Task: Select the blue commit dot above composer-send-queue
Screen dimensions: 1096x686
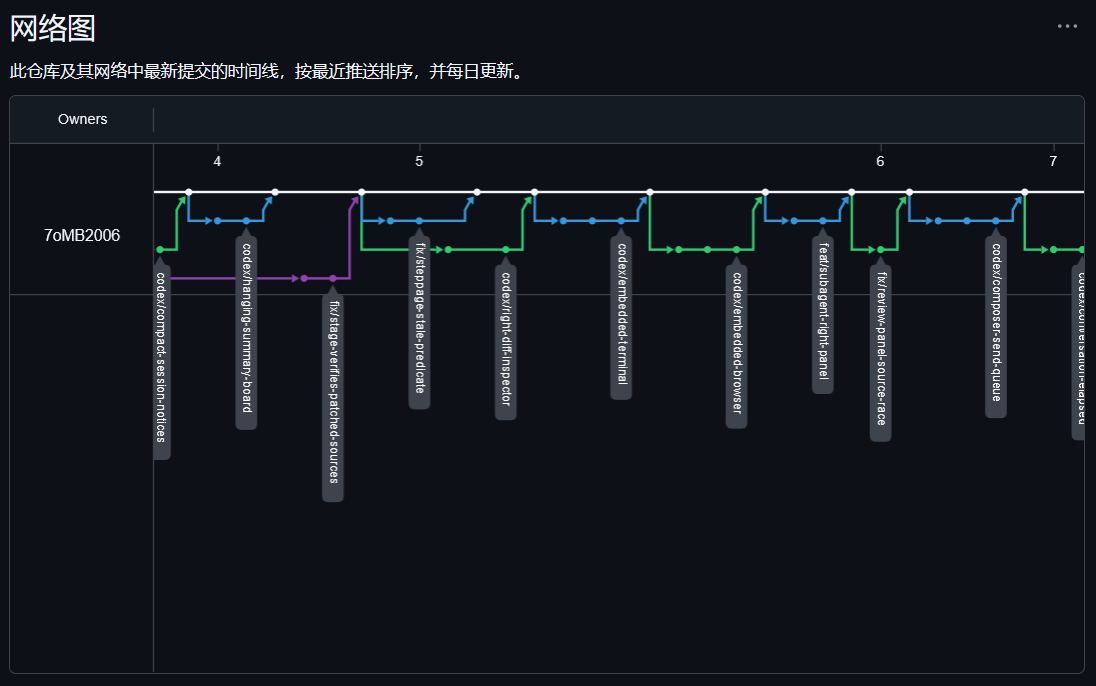Action: tap(996, 221)
